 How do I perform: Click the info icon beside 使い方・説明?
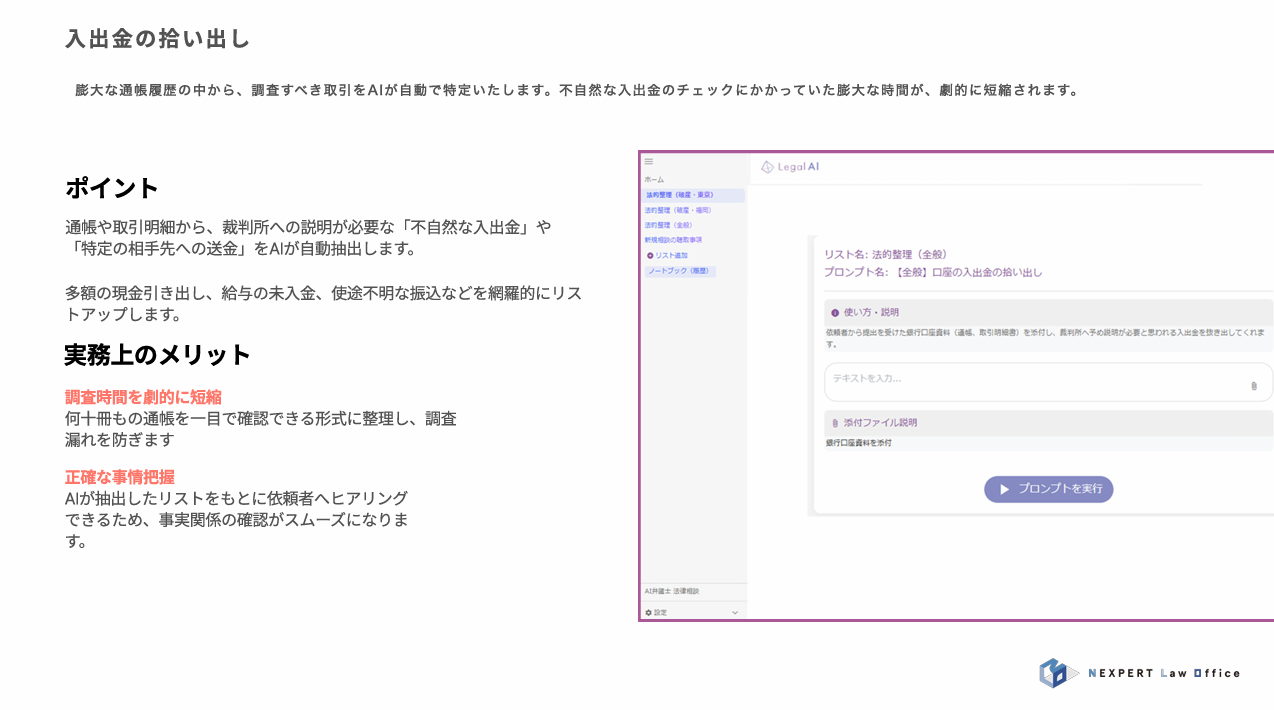834,312
